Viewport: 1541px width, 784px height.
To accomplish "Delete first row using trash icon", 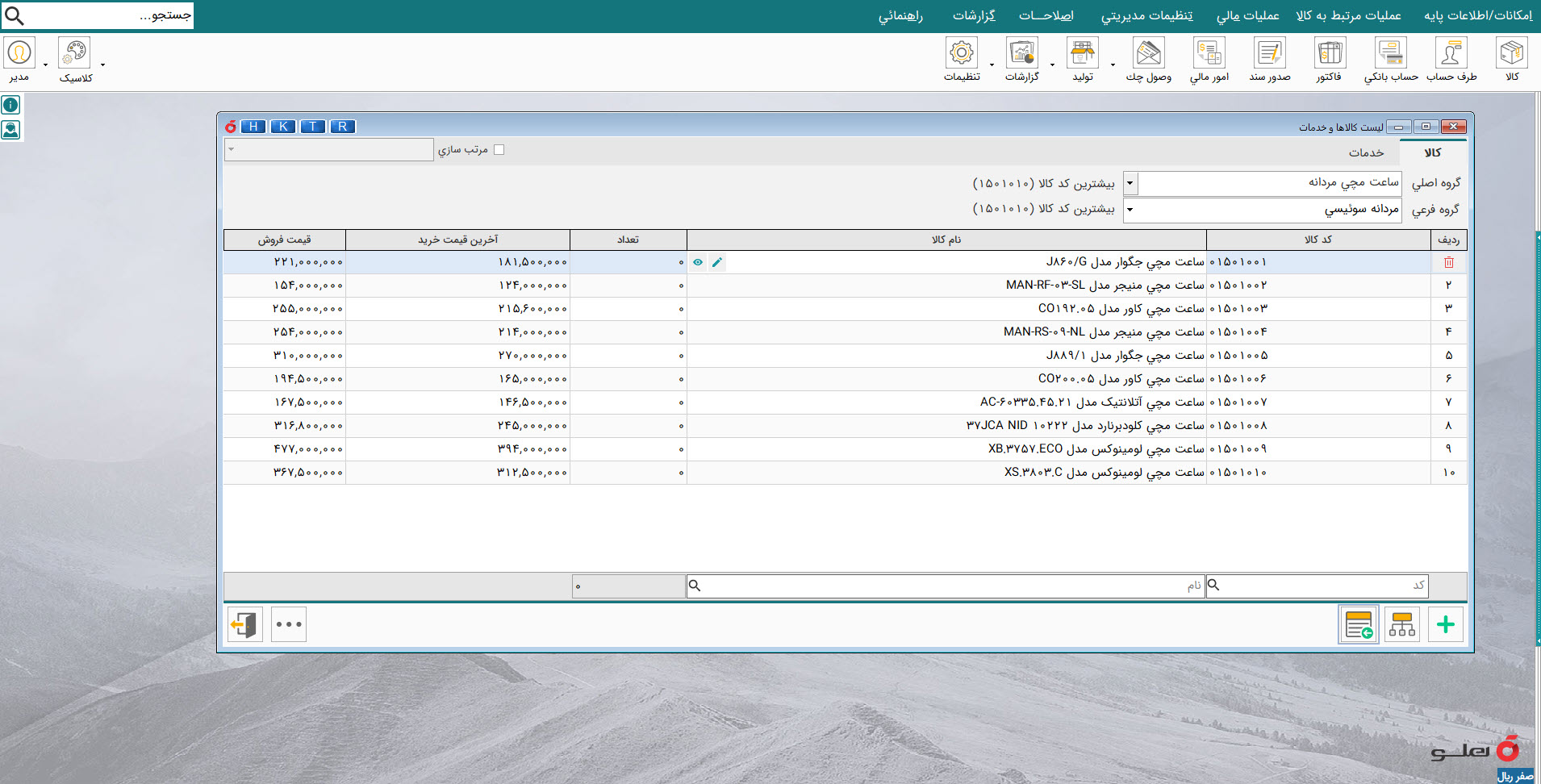I will coord(1448,262).
